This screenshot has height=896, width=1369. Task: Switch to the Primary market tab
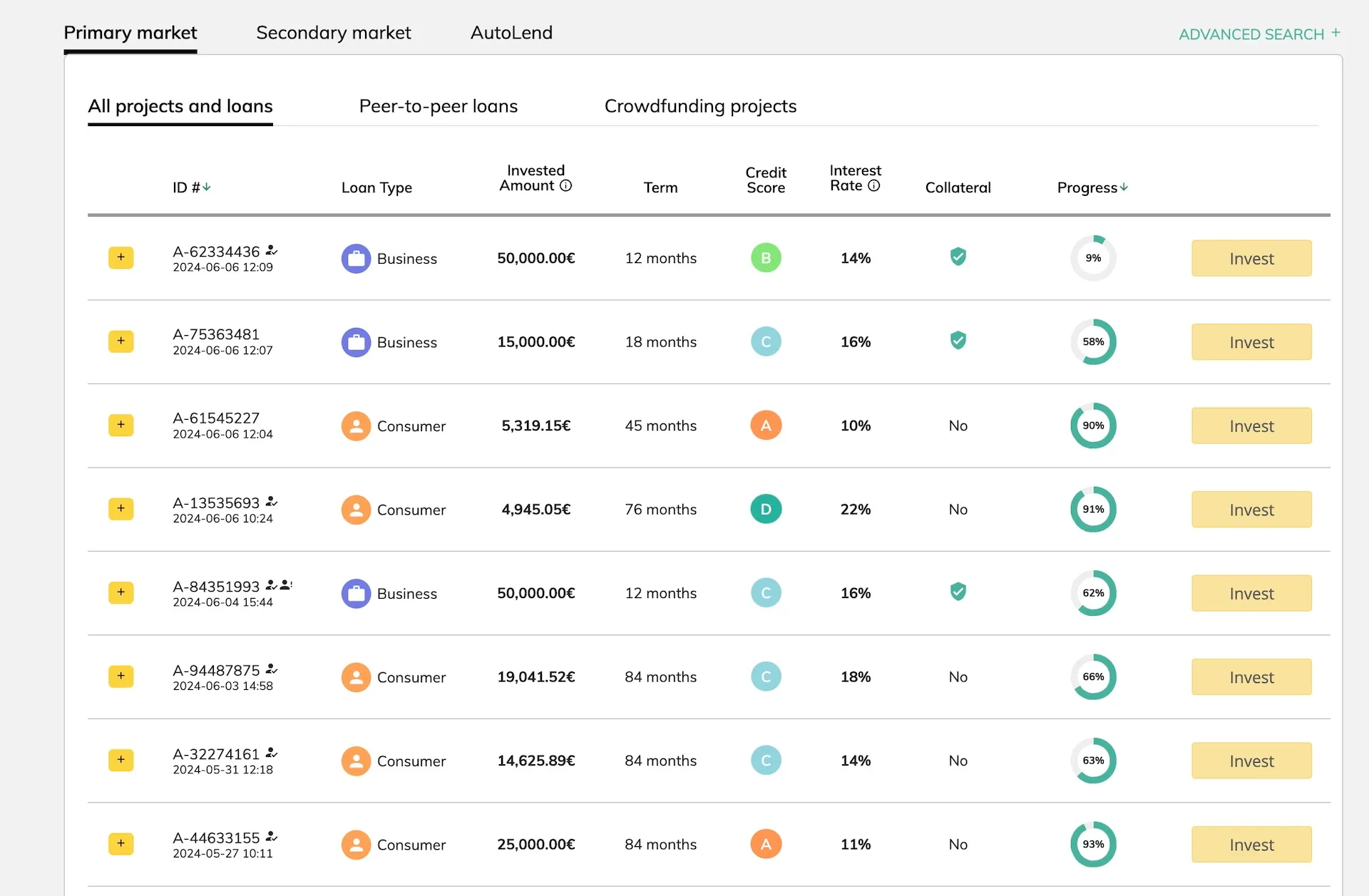(x=130, y=33)
